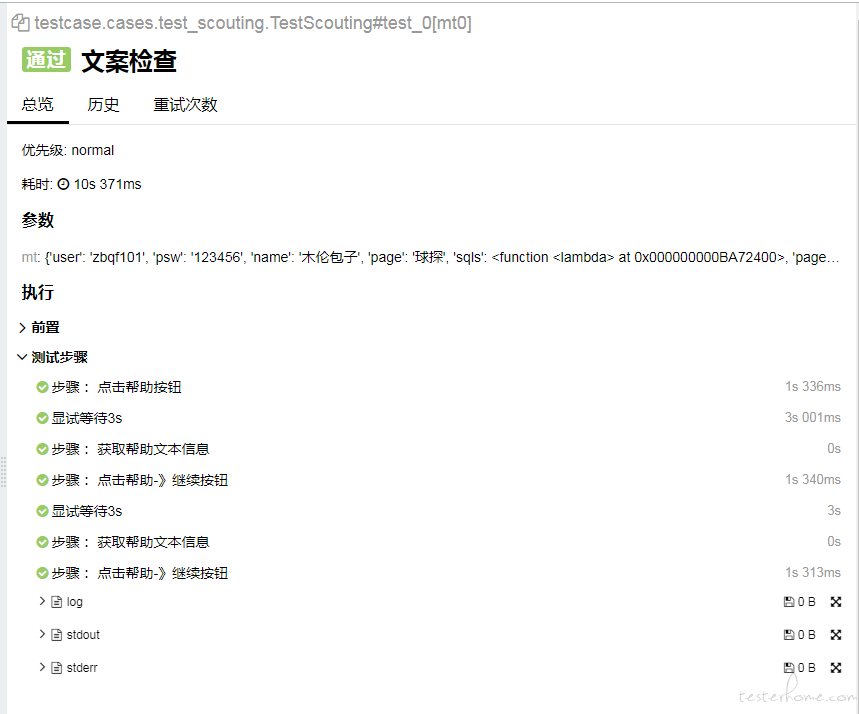This screenshot has width=859, height=714.
Task: Open the log attachment in fullscreen view
Action: [x=836, y=601]
